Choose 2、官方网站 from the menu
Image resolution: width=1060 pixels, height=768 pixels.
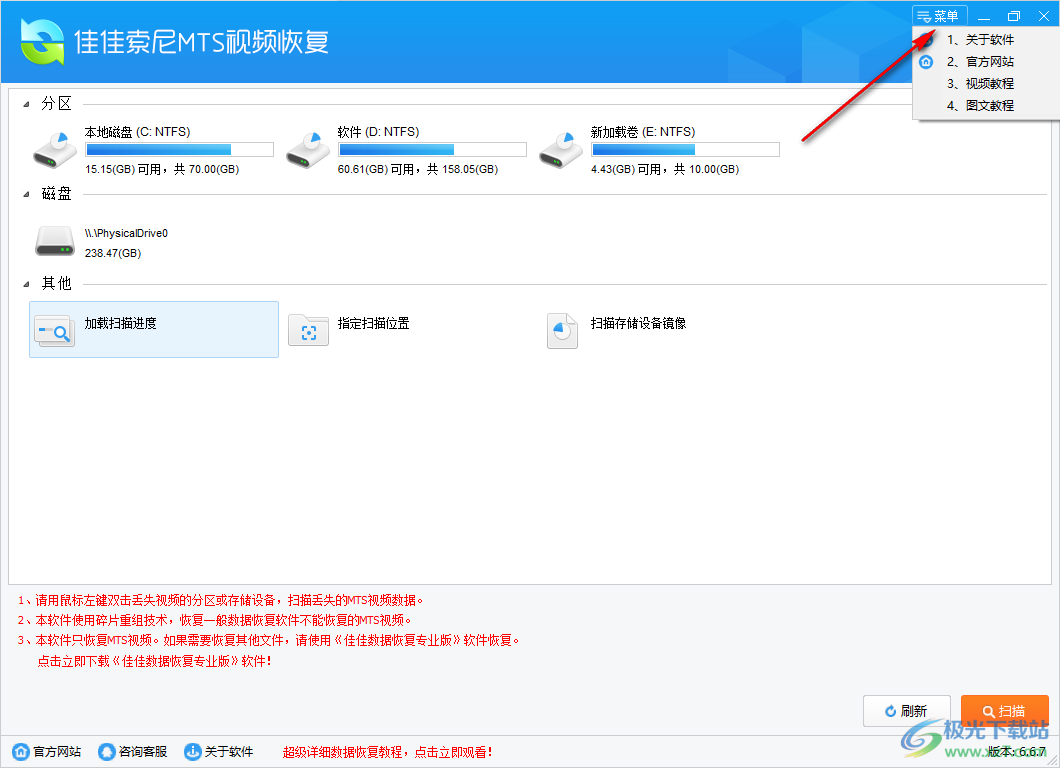(x=980, y=62)
